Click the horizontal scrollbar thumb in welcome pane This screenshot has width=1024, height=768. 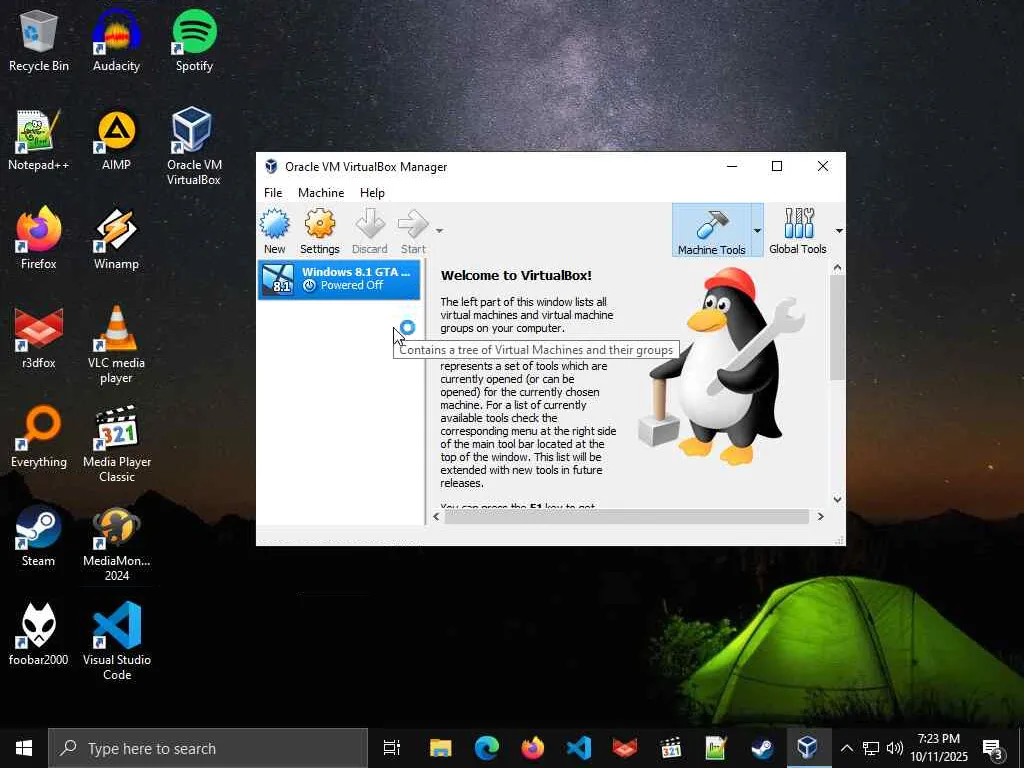tap(627, 517)
